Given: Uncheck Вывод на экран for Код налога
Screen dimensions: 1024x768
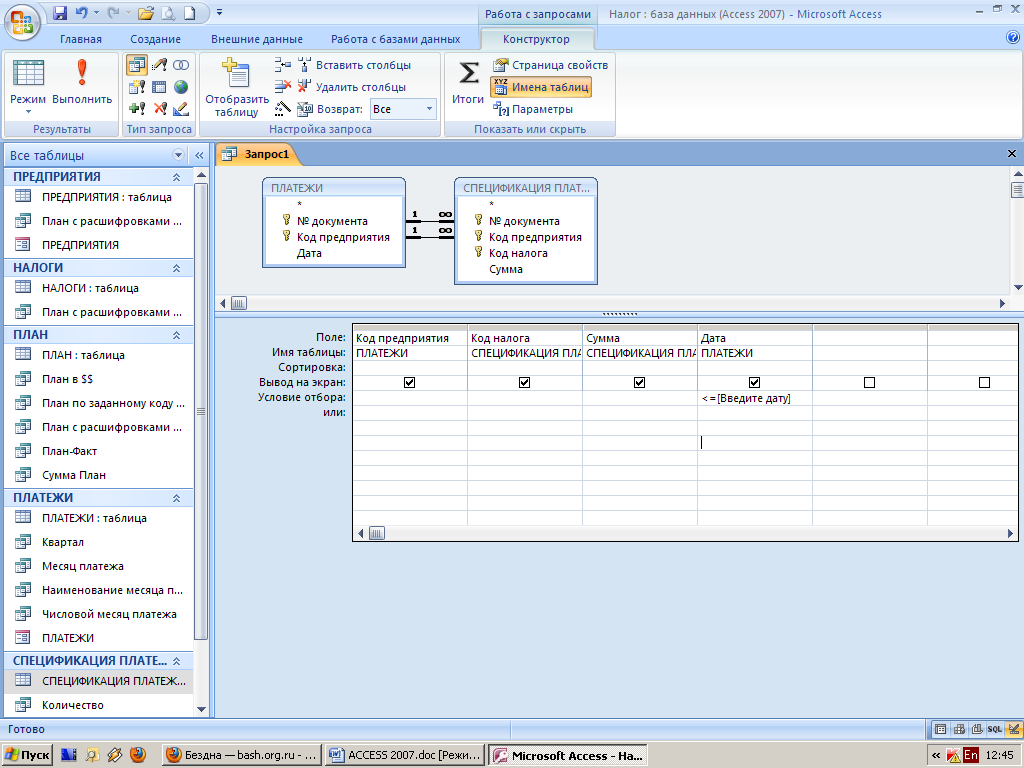Looking at the screenshot, I should coord(524,383).
